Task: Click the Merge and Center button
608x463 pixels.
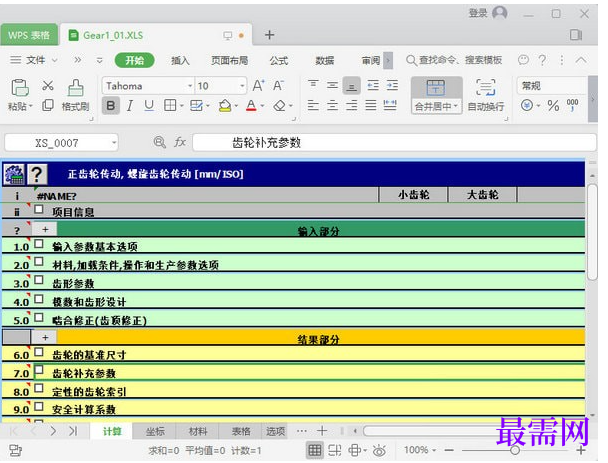Action: point(437,95)
